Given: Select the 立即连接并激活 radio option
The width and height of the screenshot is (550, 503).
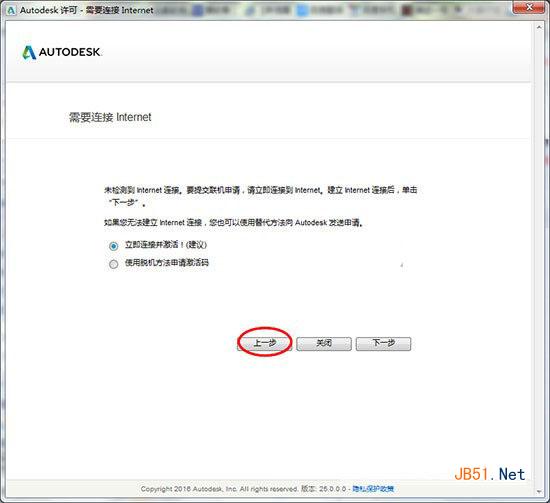Looking at the screenshot, I should tap(113, 246).
